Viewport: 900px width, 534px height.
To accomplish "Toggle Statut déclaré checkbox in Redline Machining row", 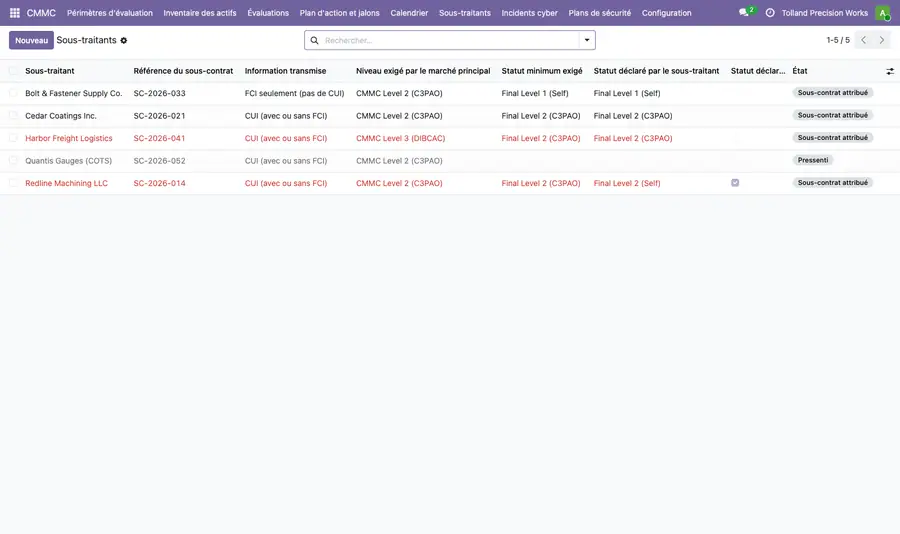I will [735, 183].
